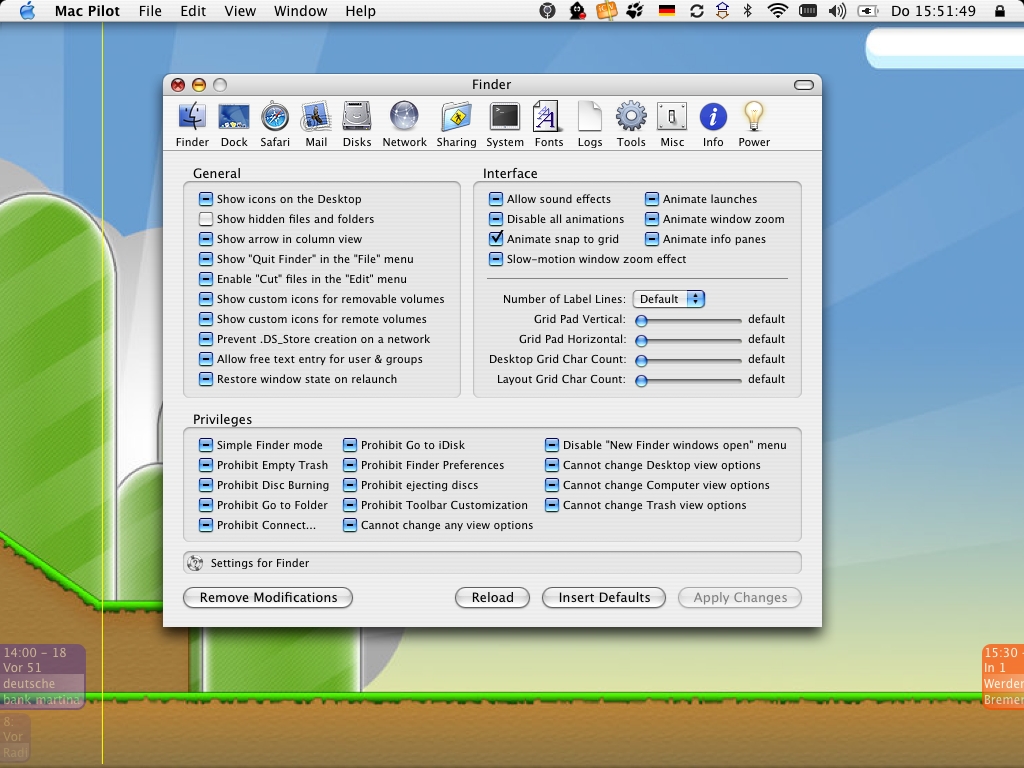Open the Power lightbulb icon pane
This screenshot has width=1024, height=768.
(x=754, y=124)
